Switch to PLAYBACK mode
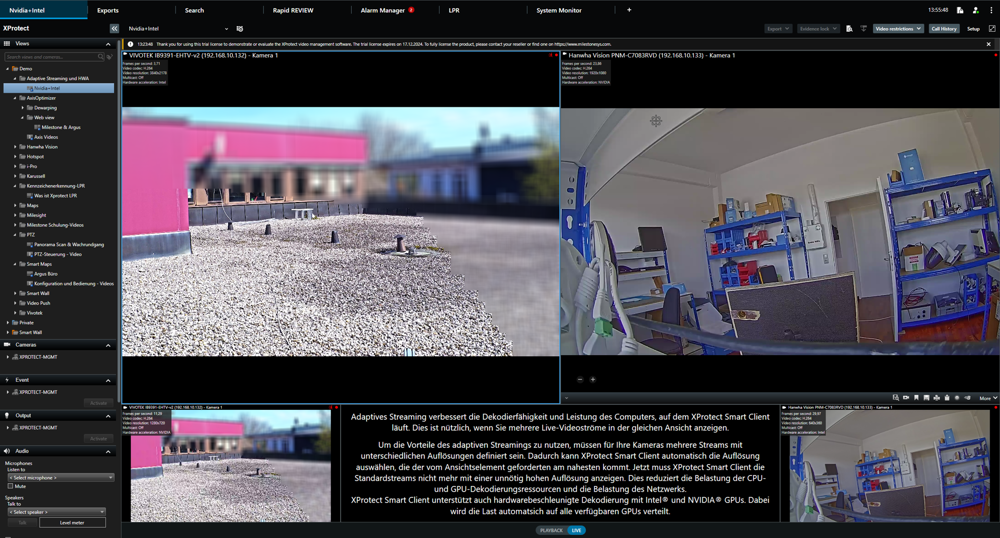 pos(551,530)
